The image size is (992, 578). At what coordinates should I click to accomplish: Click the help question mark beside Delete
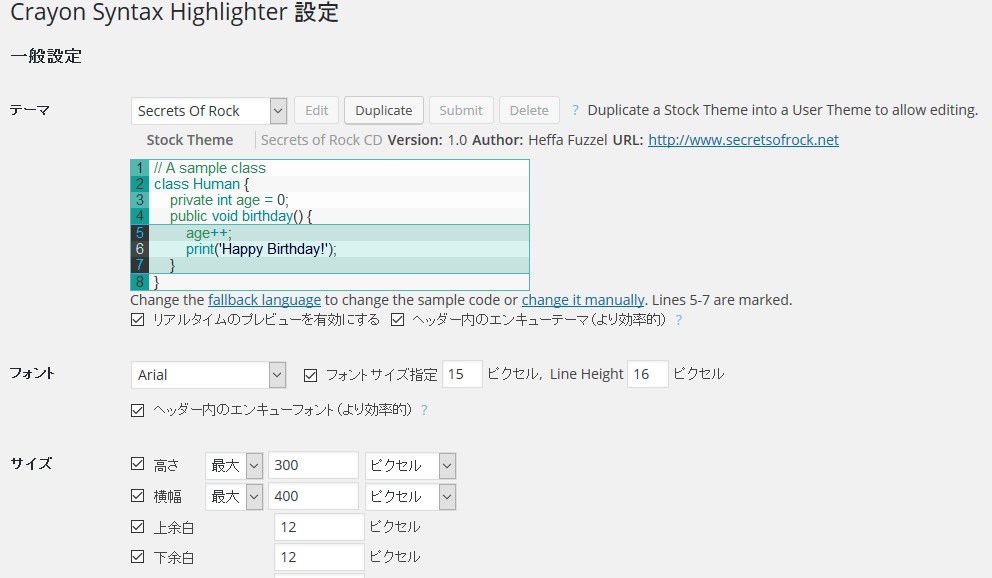(x=575, y=110)
